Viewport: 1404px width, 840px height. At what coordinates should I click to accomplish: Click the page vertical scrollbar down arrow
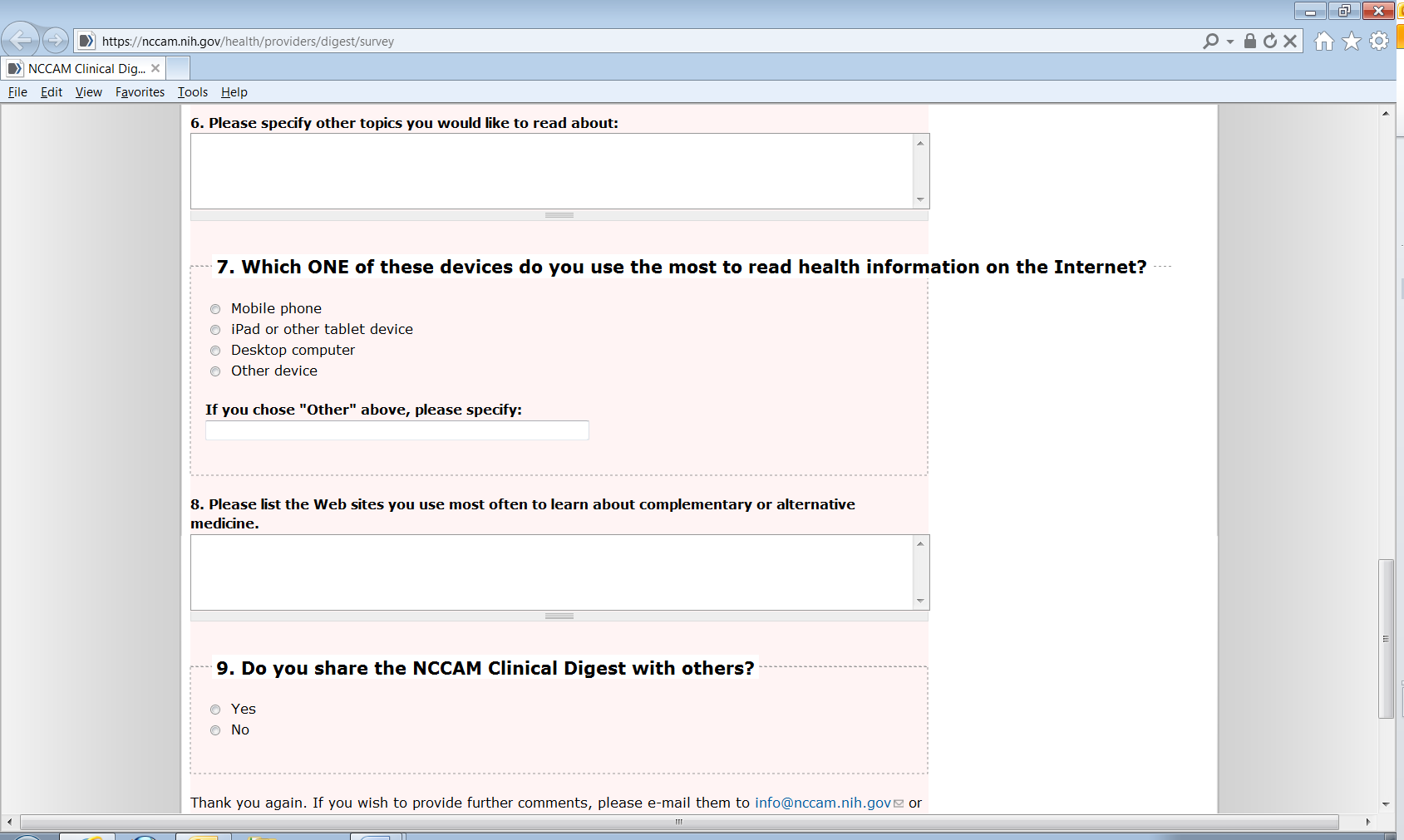coord(1386,804)
